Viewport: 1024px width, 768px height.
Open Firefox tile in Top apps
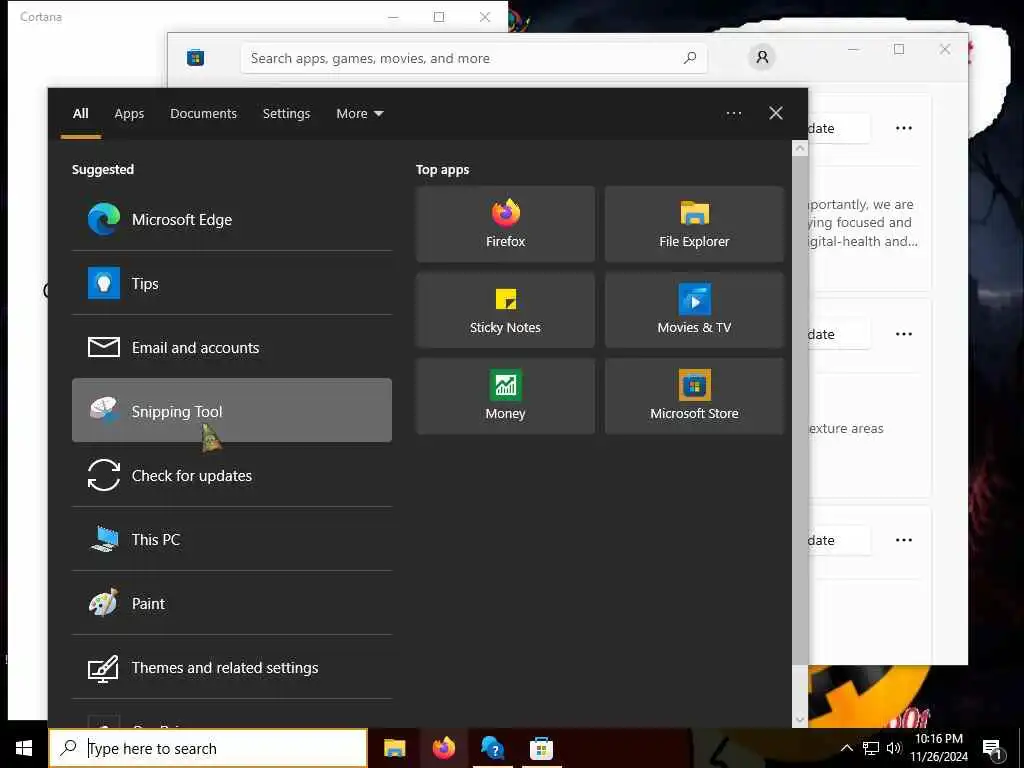tap(505, 224)
